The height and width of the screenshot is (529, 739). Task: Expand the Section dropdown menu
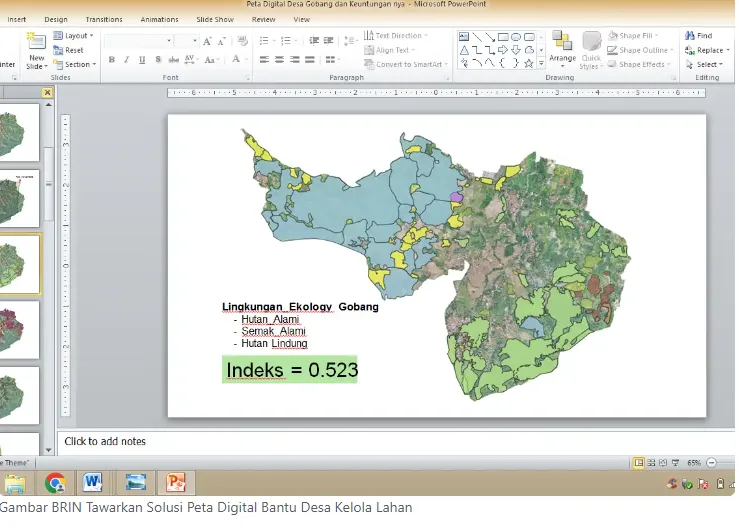[74, 64]
